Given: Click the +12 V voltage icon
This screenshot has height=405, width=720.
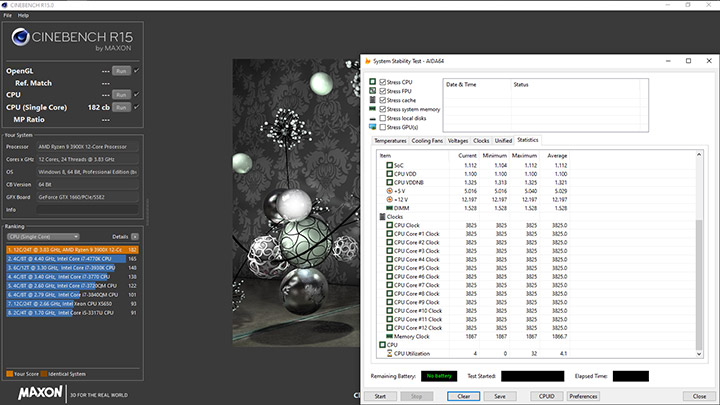Looking at the screenshot, I should 390,198.
